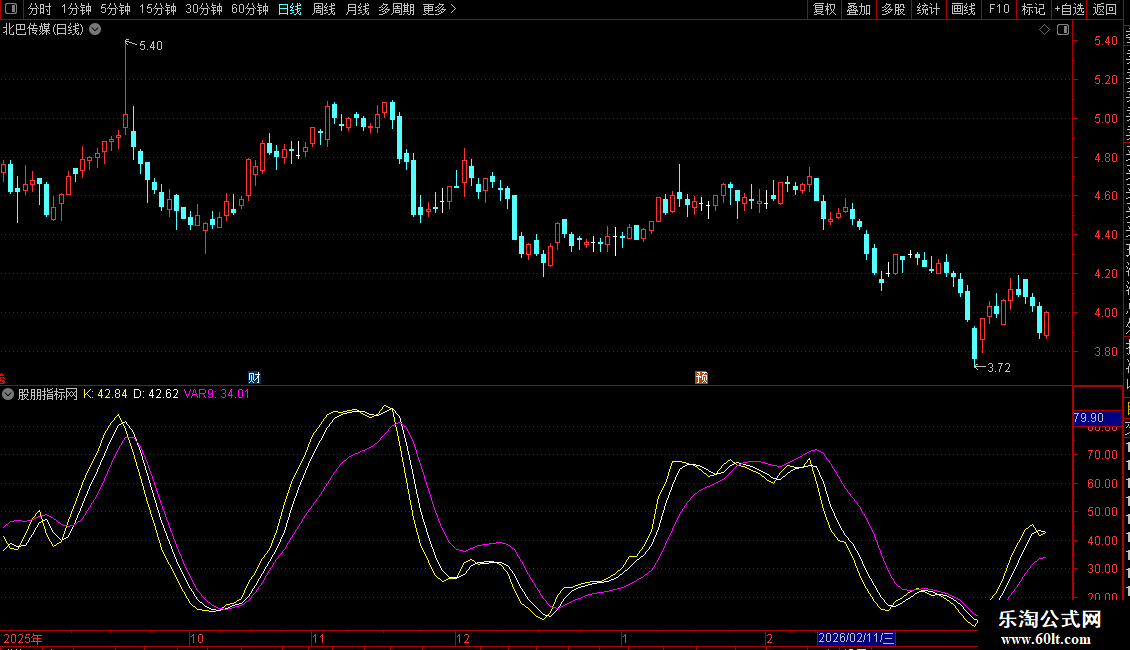Viewport: 1130px width, 650px height.
Task: Expand the 股朋指标网 indicator dropdown
Action: [8, 394]
